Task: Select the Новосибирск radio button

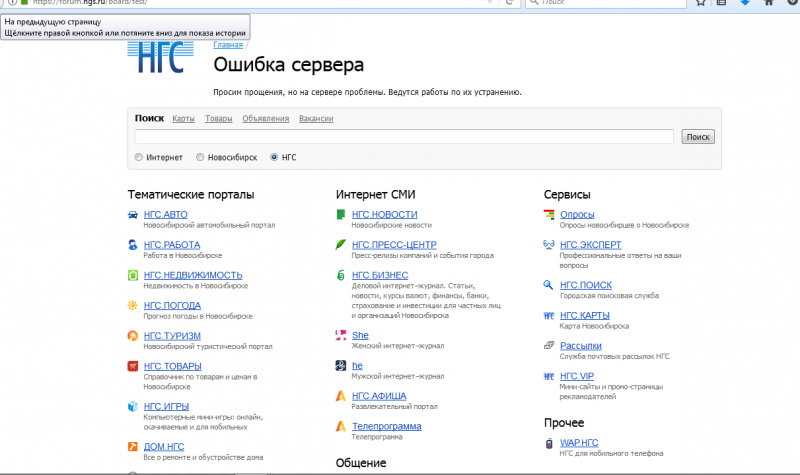Action: 200,157
